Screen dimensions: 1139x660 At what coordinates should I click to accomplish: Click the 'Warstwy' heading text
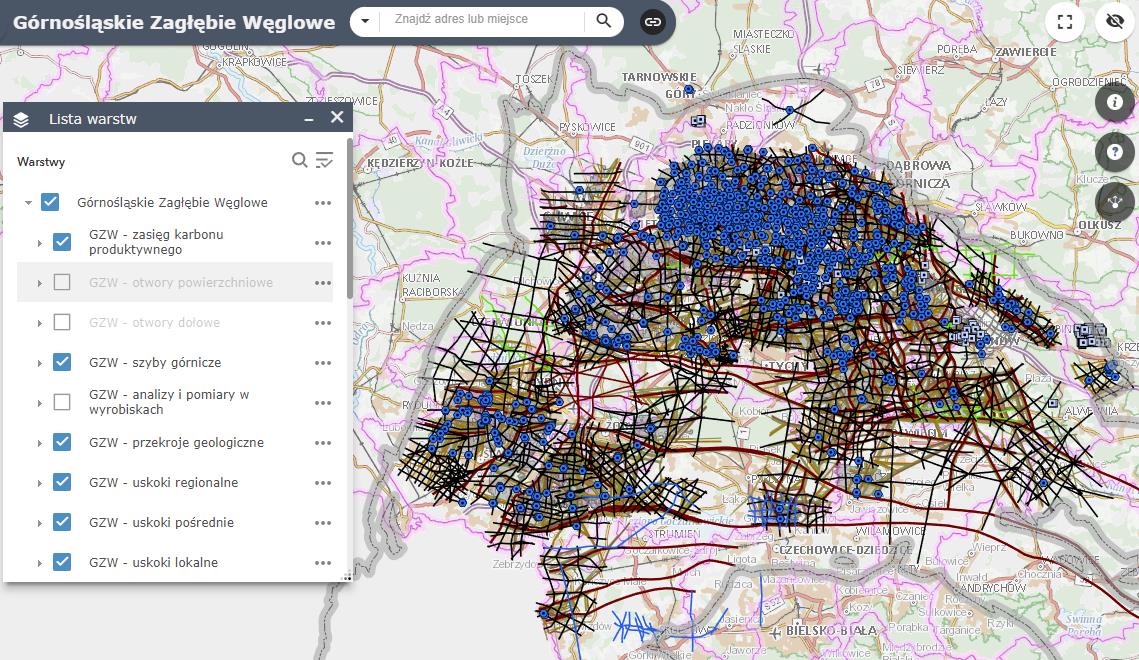[41, 161]
